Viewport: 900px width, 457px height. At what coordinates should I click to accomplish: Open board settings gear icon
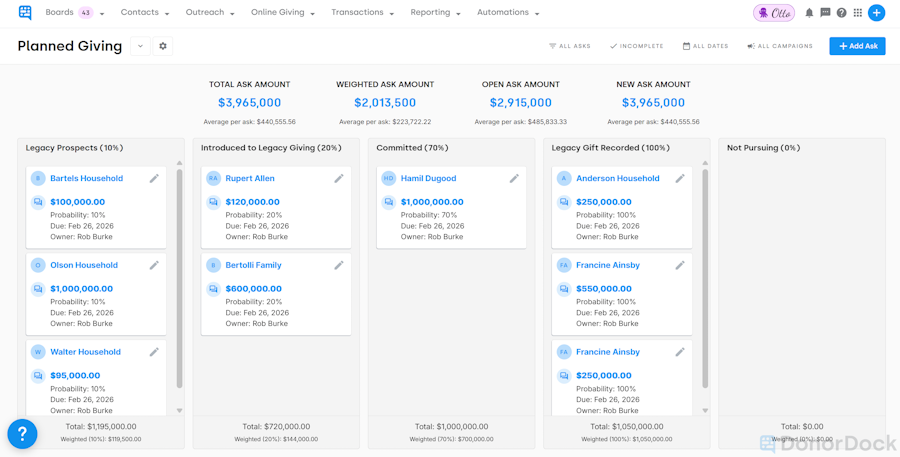point(162,46)
